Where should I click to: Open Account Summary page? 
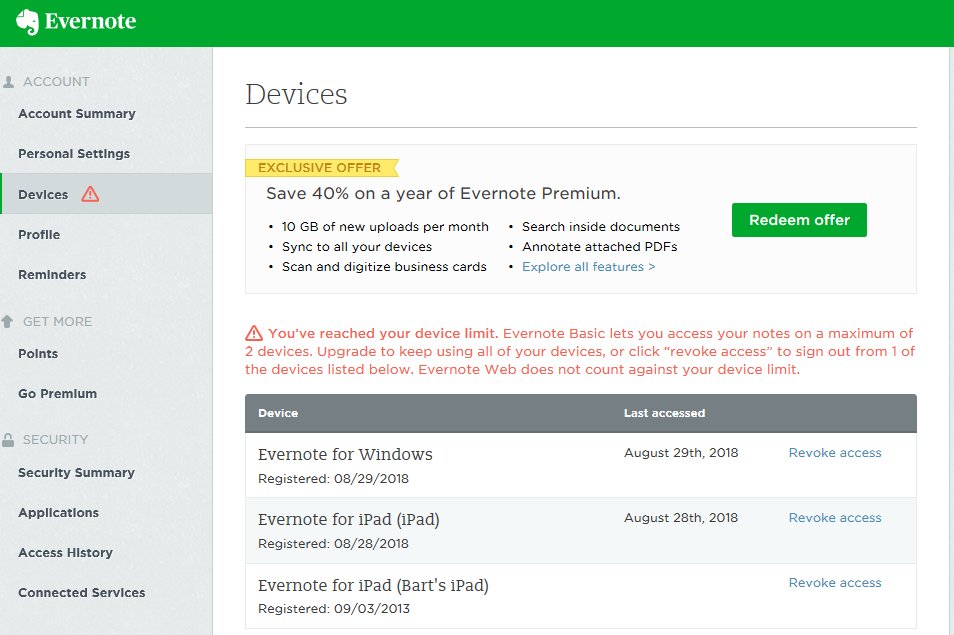(77, 114)
